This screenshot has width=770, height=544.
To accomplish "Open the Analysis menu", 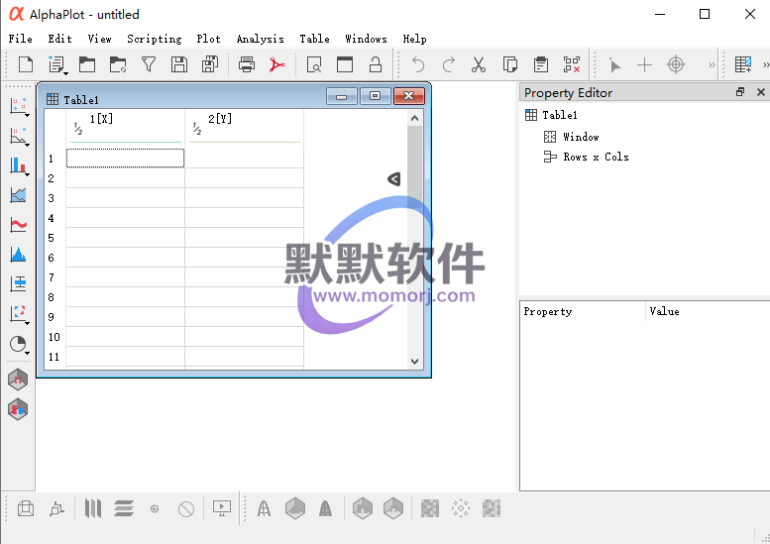I will pyautogui.click(x=260, y=39).
